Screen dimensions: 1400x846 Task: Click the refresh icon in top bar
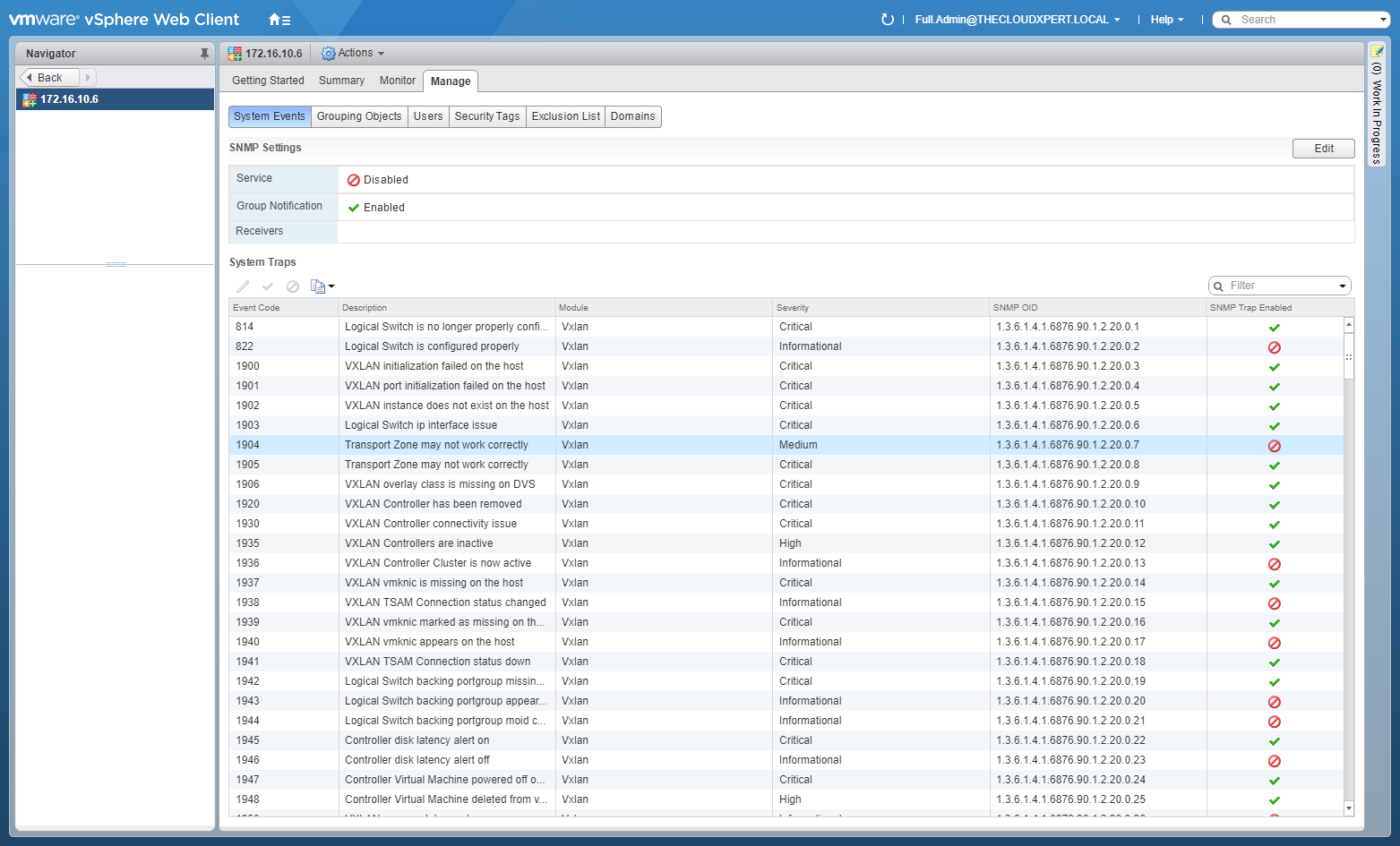coord(887,20)
